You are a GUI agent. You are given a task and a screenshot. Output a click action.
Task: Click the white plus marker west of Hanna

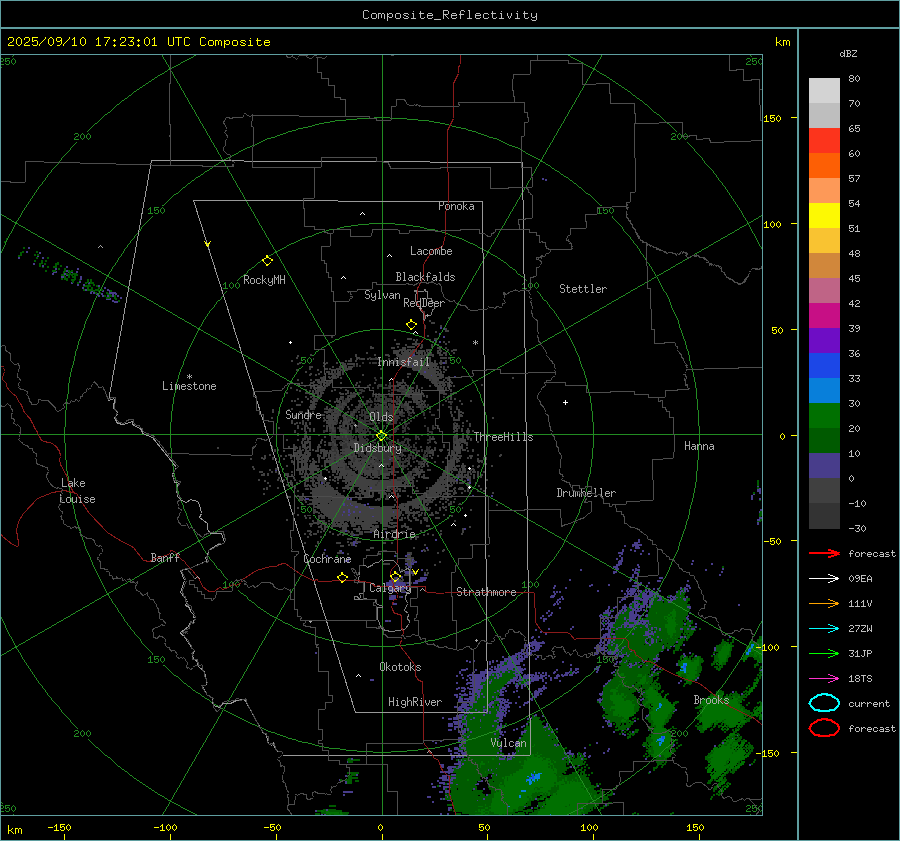pos(565,402)
